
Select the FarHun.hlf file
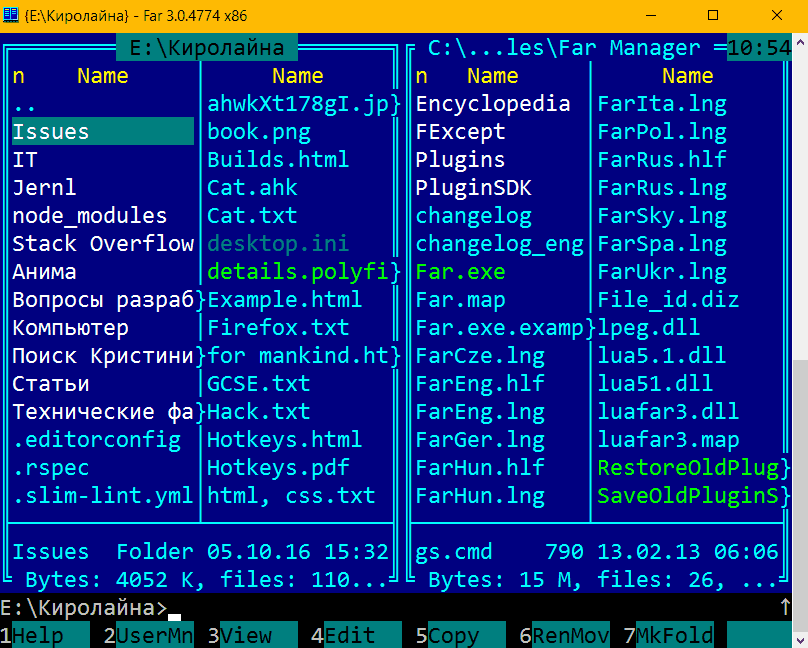480,468
